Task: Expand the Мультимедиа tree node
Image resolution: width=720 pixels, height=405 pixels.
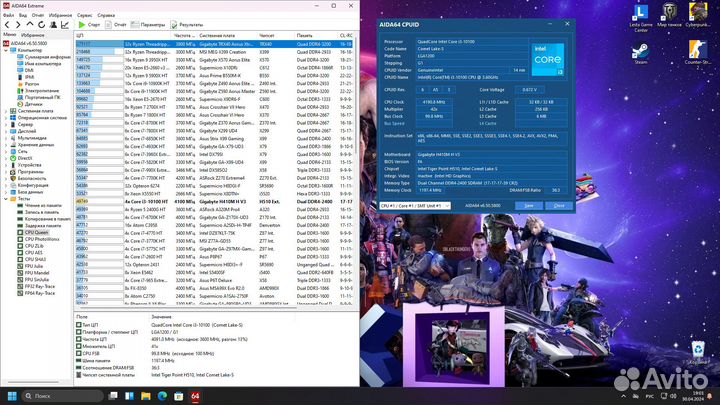Action: click(x=6, y=138)
